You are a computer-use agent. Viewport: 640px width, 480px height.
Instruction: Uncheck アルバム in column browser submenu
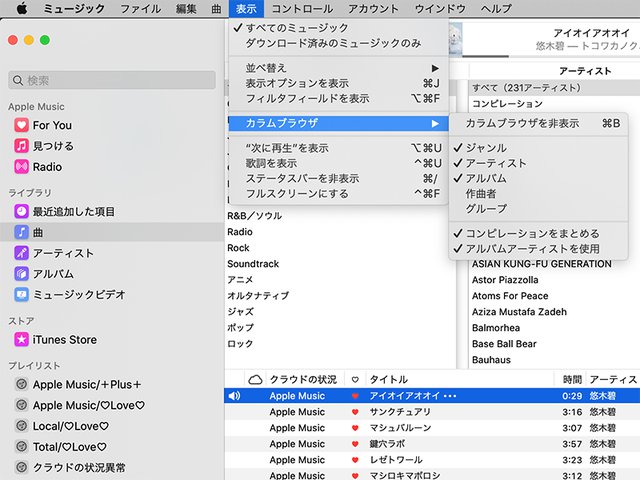pos(486,178)
